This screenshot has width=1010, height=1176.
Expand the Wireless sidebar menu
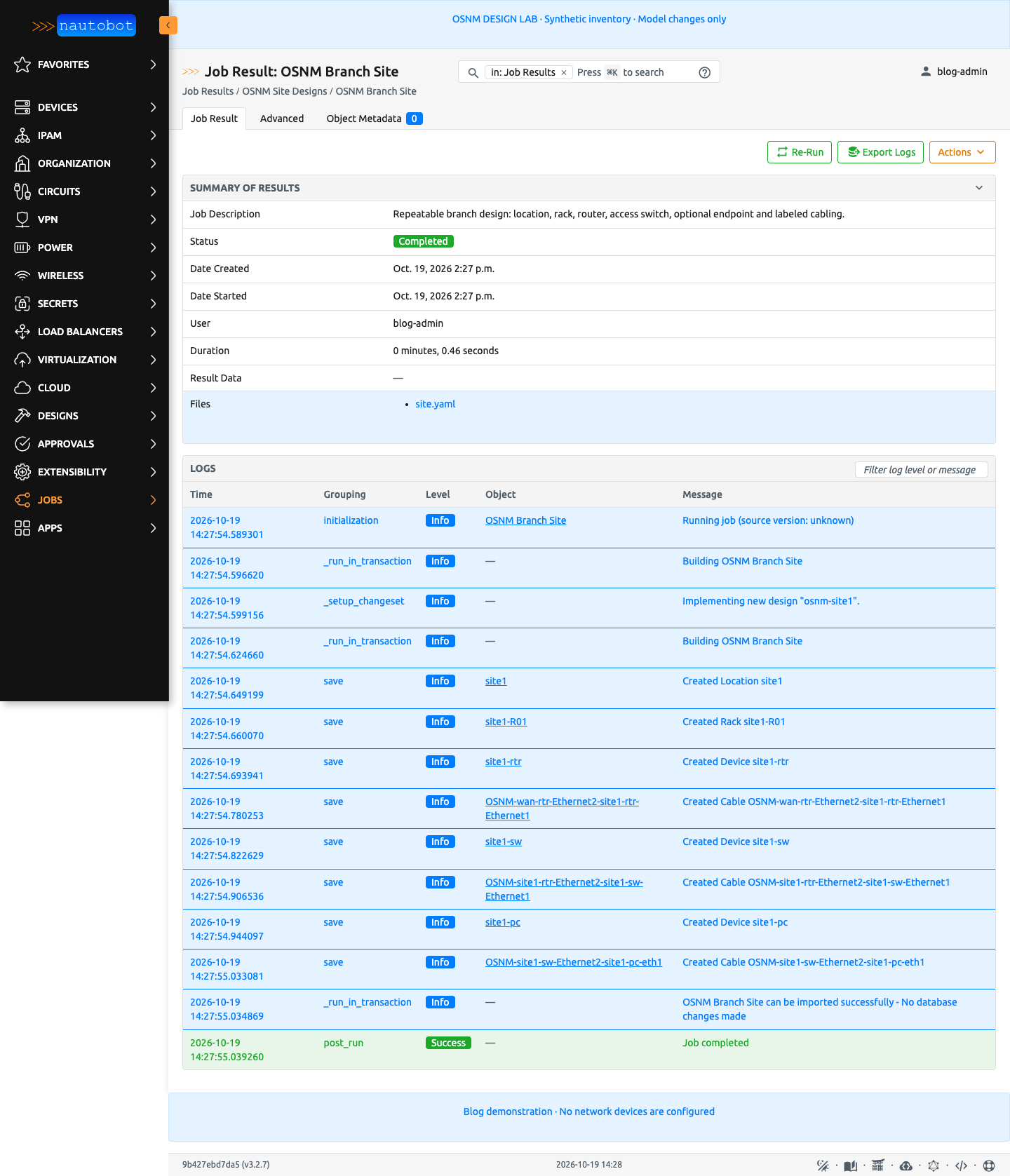coord(84,276)
